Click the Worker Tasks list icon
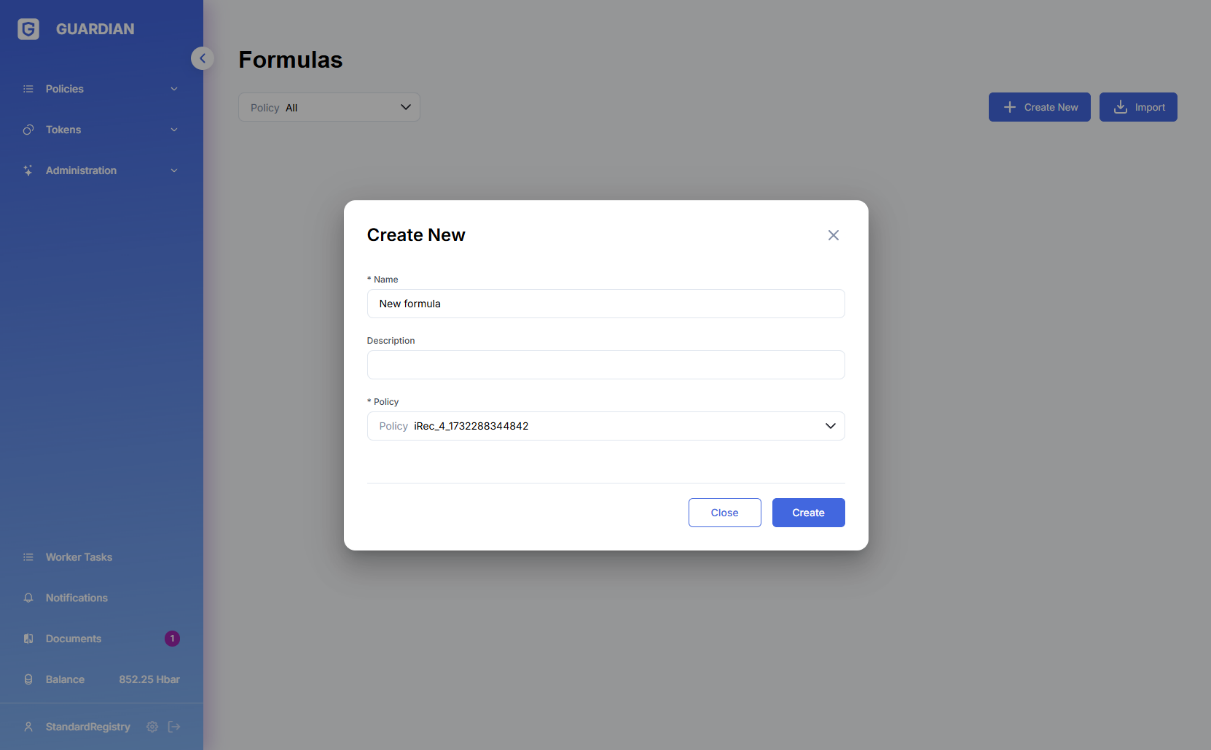This screenshot has height=750, width=1211. pos(29,557)
